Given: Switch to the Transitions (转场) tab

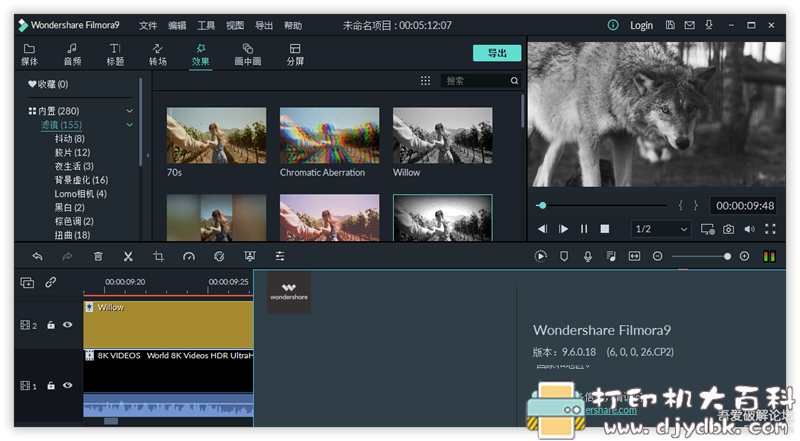Looking at the screenshot, I should pyautogui.click(x=158, y=55).
